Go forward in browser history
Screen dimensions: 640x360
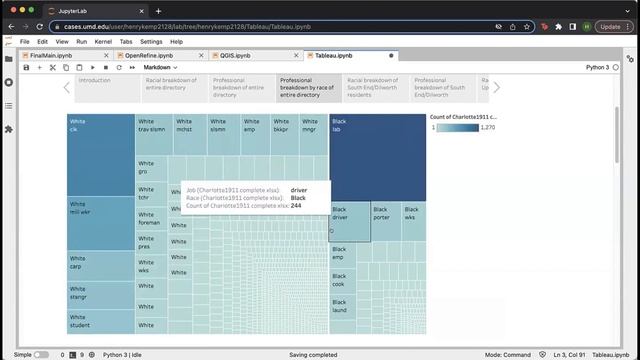[25, 27]
